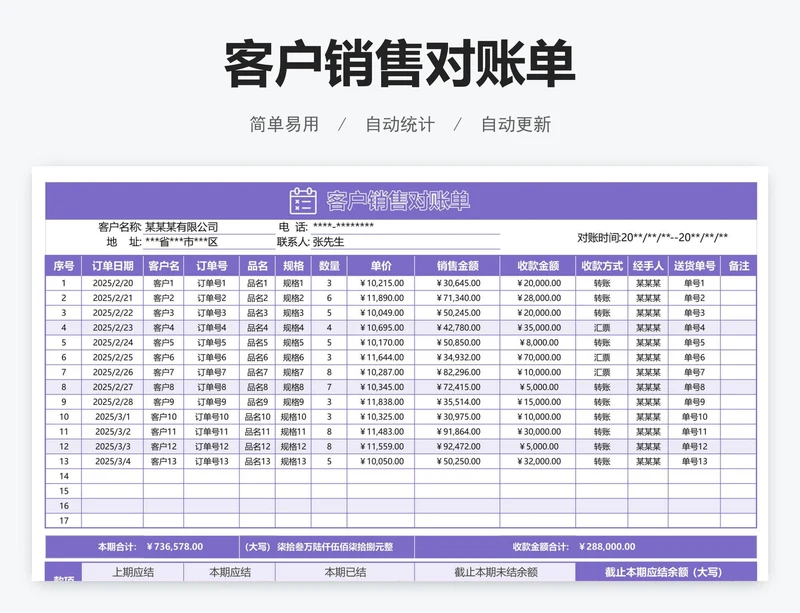Viewport: 800px width, 613px height.
Task: Select customer cell 客户12
Action: [x=164, y=447]
